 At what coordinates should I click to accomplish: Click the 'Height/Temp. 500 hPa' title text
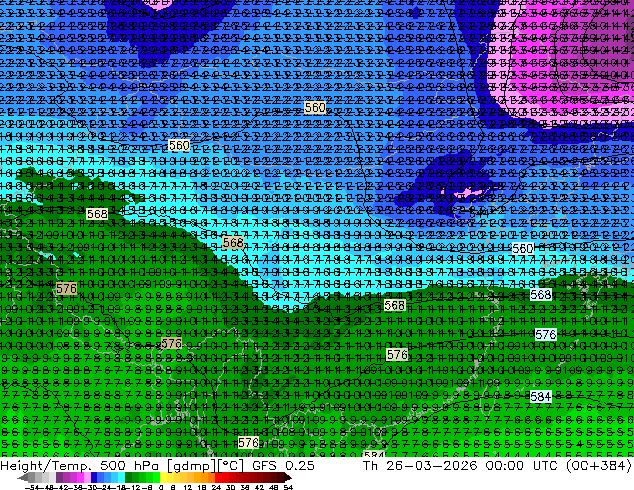[x=82, y=465]
